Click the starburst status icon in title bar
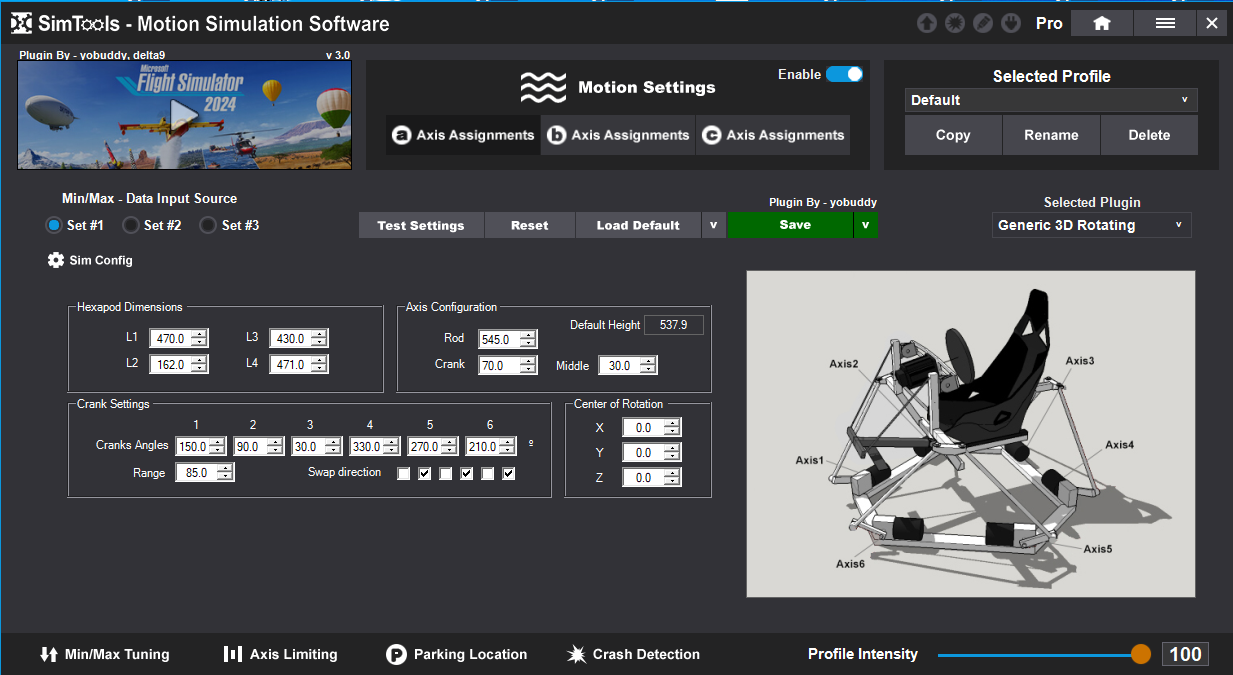The width and height of the screenshot is (1233, 675). (x=955, y=23)
